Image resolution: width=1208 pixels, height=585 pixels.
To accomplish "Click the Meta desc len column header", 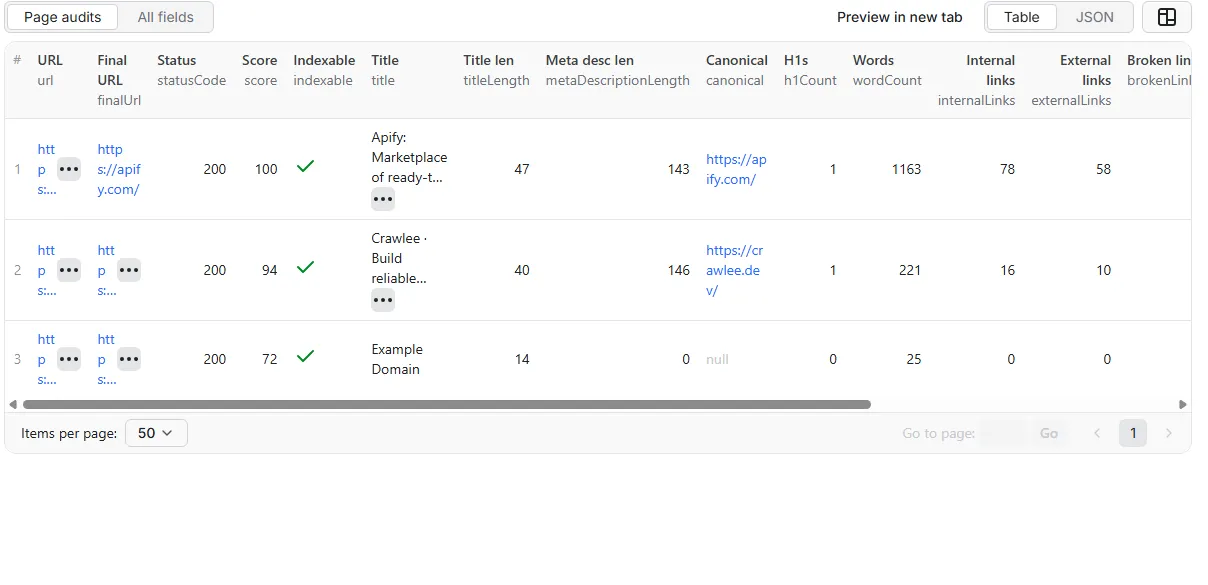I will pyautogui.click(x=617, y=70).
